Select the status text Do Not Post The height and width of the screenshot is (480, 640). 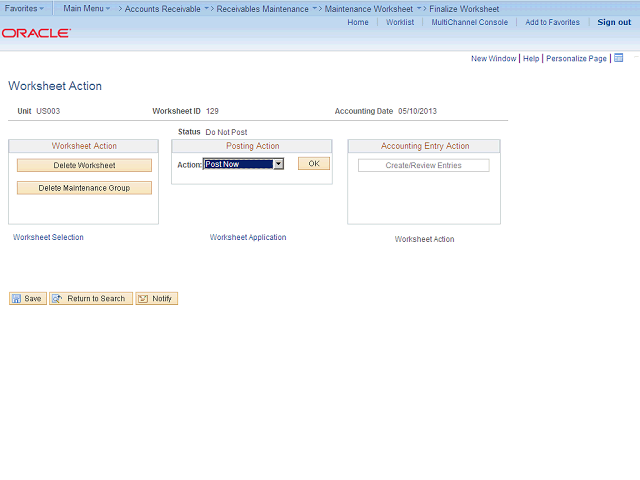tap(226, 132)
